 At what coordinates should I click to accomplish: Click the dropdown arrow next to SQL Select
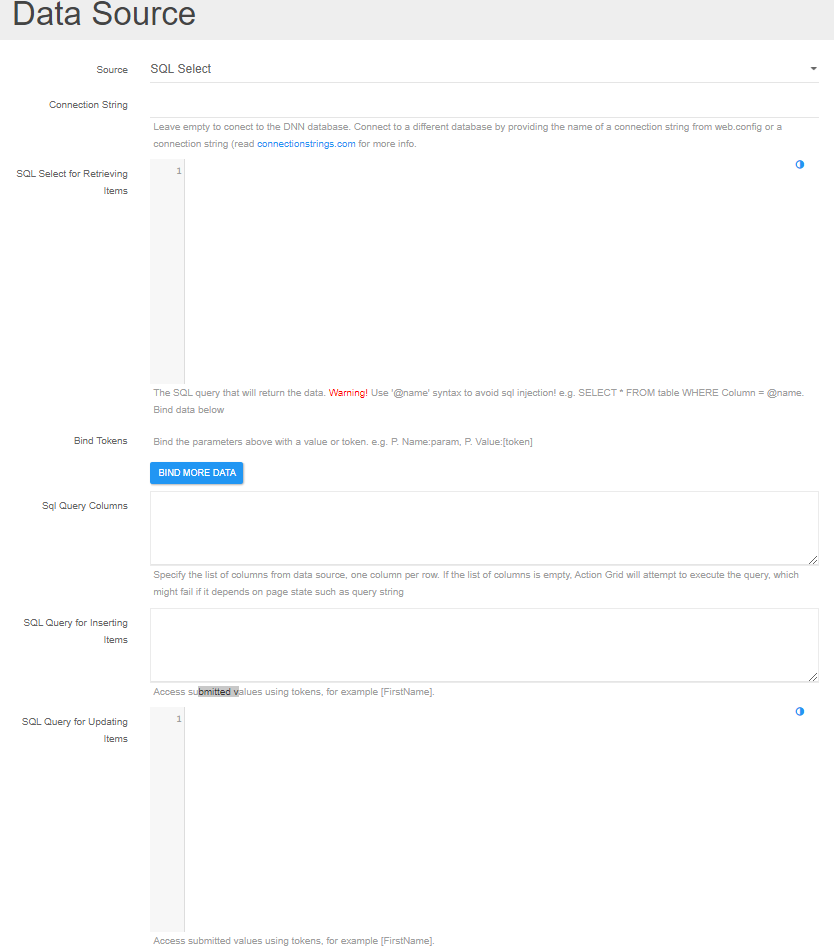[x=813, y=68]
